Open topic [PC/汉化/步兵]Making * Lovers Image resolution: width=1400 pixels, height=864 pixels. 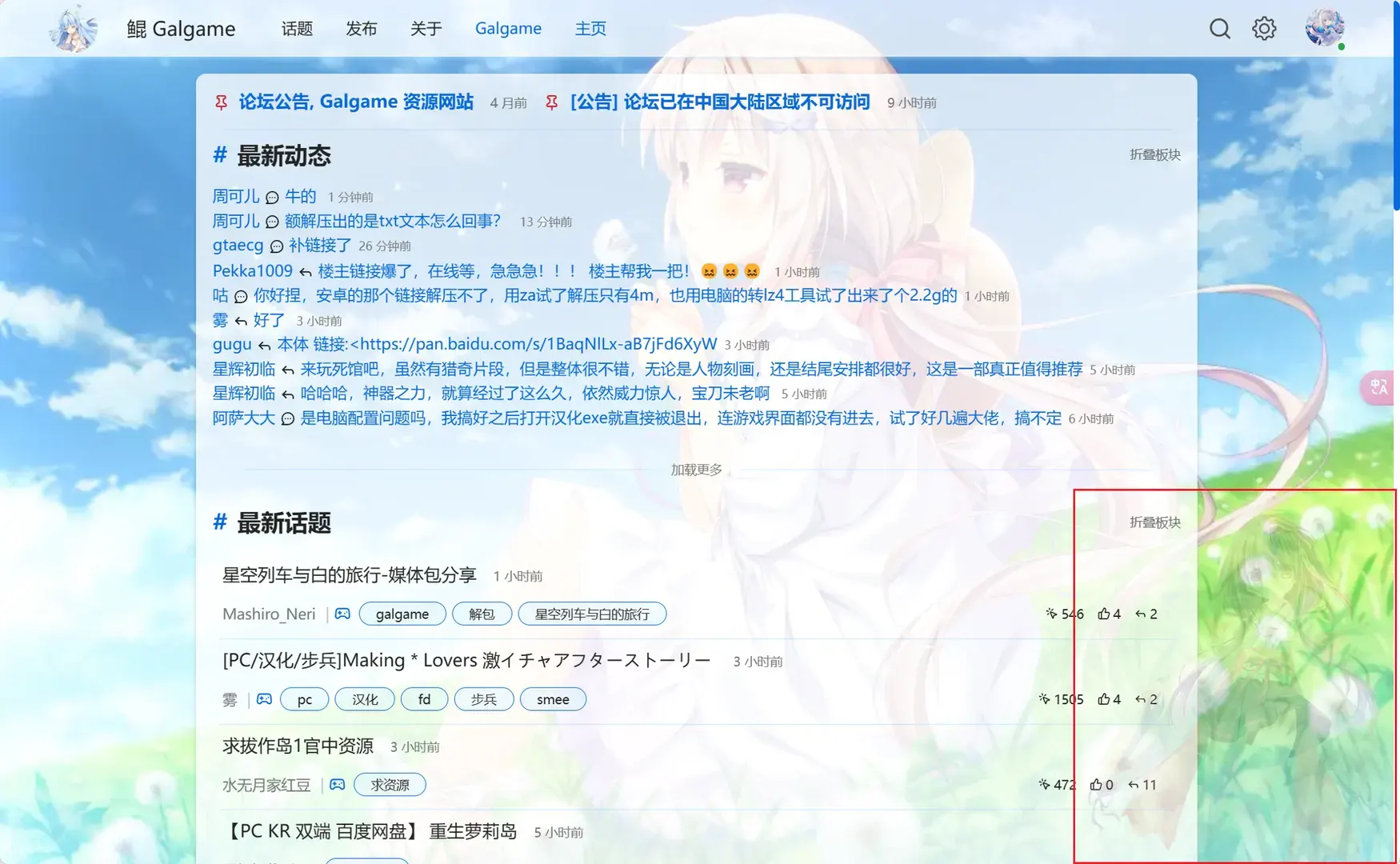(466, 660)
